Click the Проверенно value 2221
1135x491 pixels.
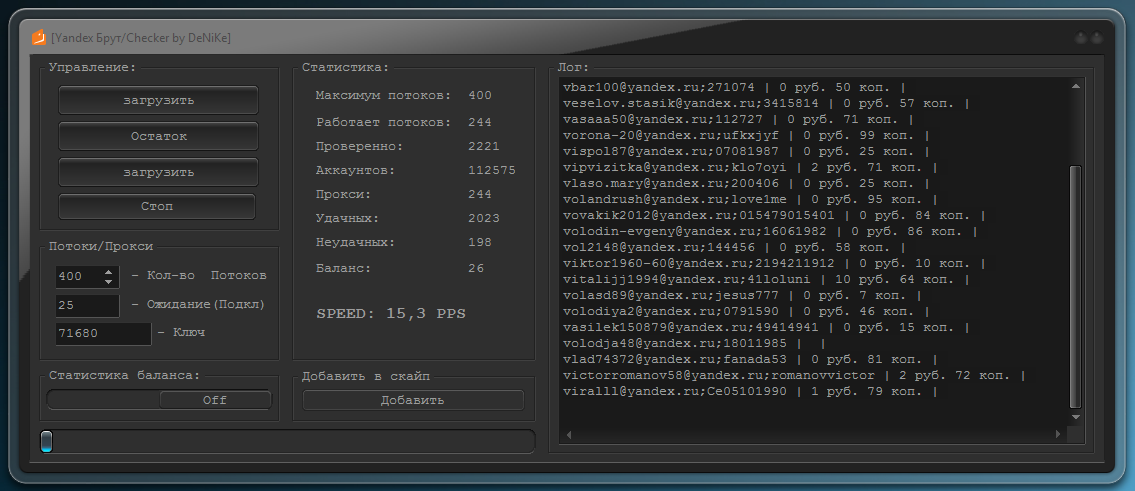pyautogui.click(x=484, y=146)
